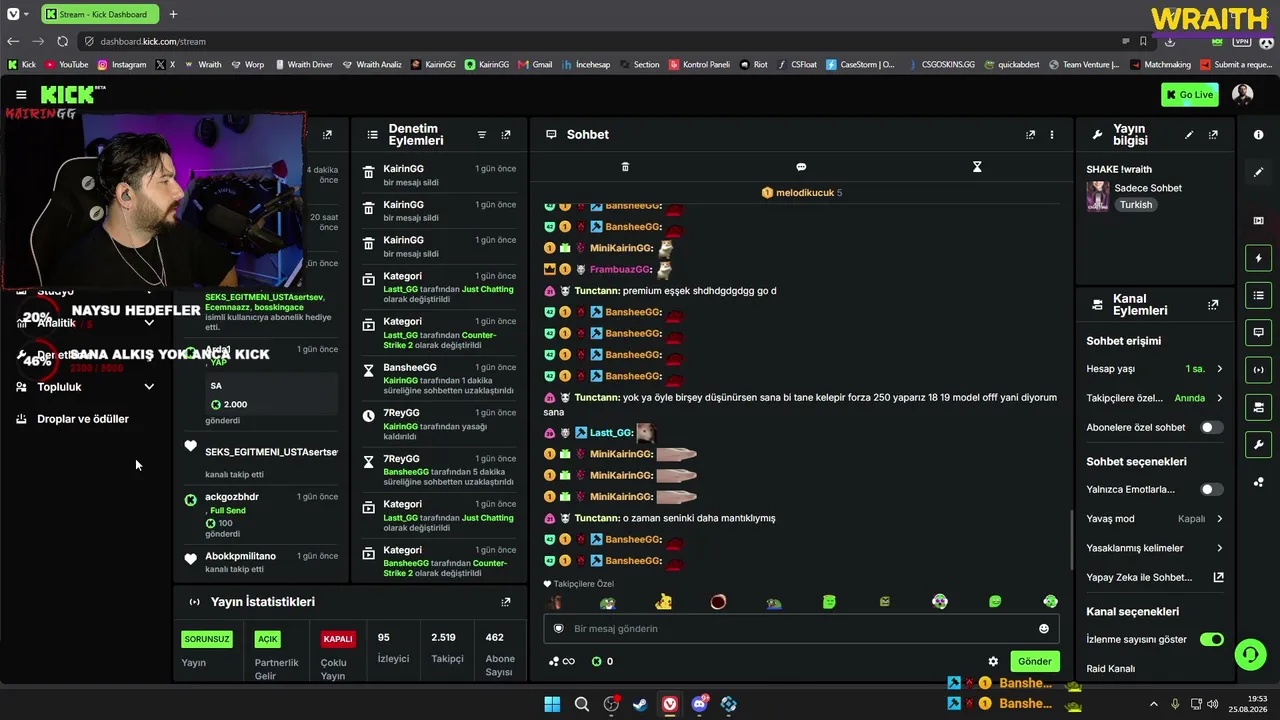
Task: Open the emoji picker in message box
Action: [1044, 628]
